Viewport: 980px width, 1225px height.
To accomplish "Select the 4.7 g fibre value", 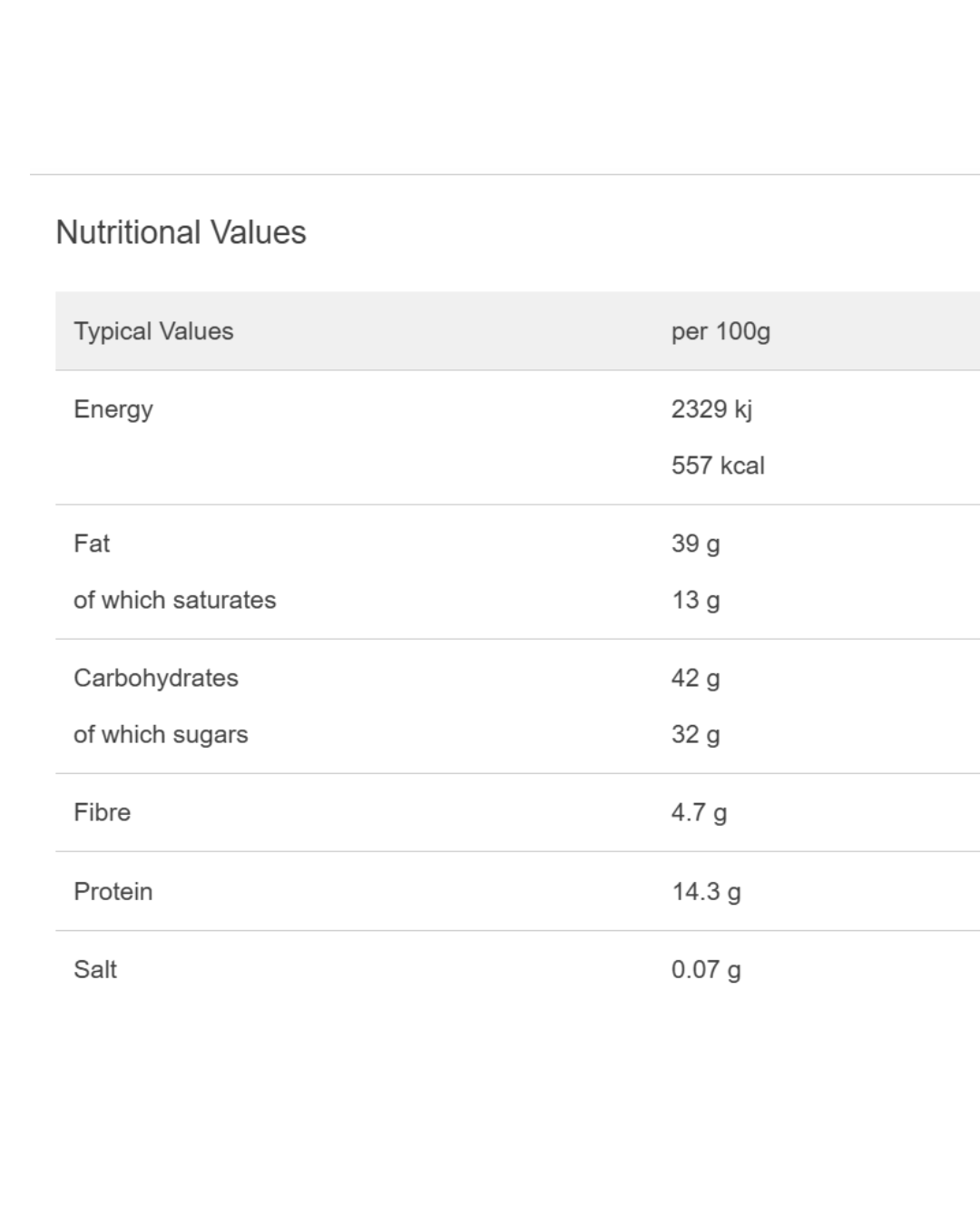I will point(699,812).
